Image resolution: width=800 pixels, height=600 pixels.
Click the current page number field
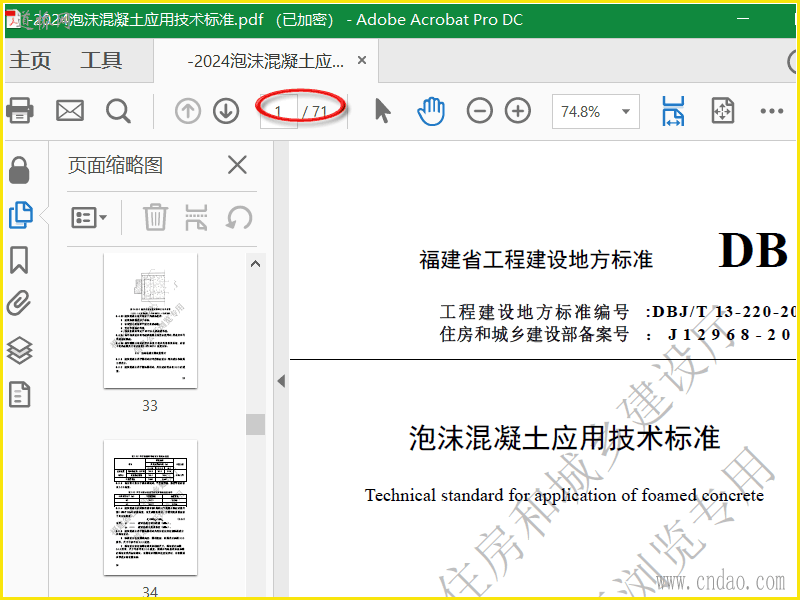click(x=279, y=111)
